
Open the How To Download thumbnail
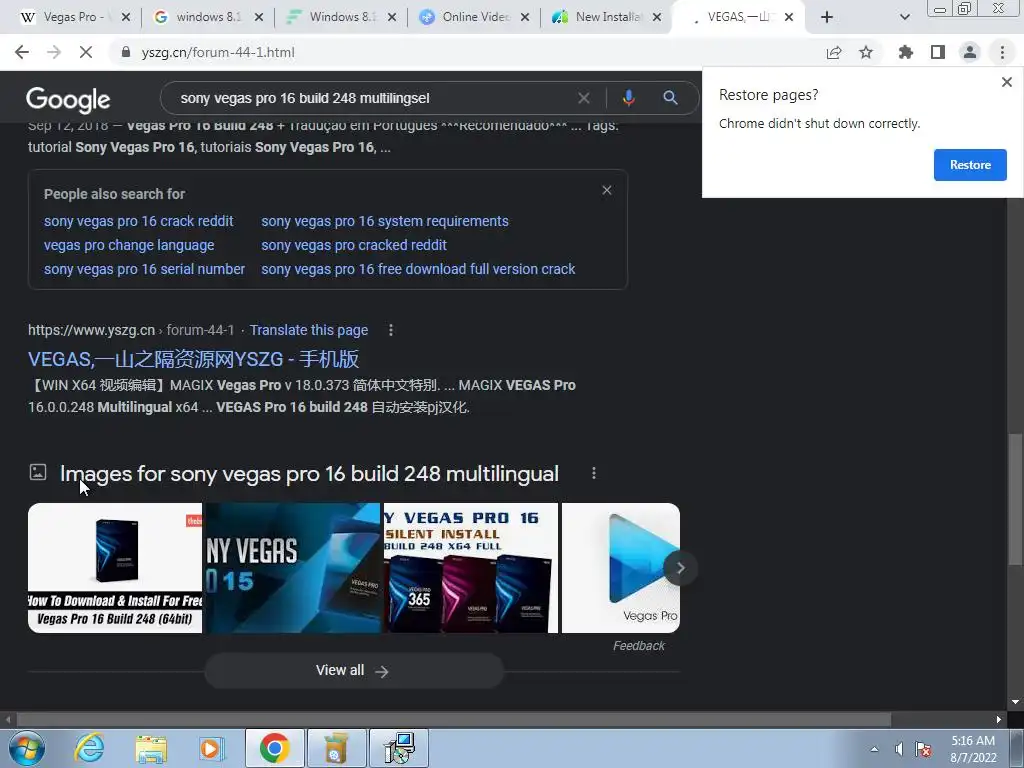pos(115,568)
